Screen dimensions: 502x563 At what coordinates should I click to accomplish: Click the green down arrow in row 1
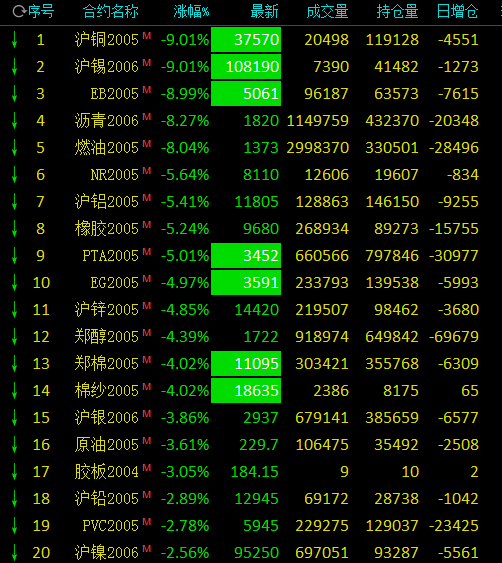pos(14,39)
